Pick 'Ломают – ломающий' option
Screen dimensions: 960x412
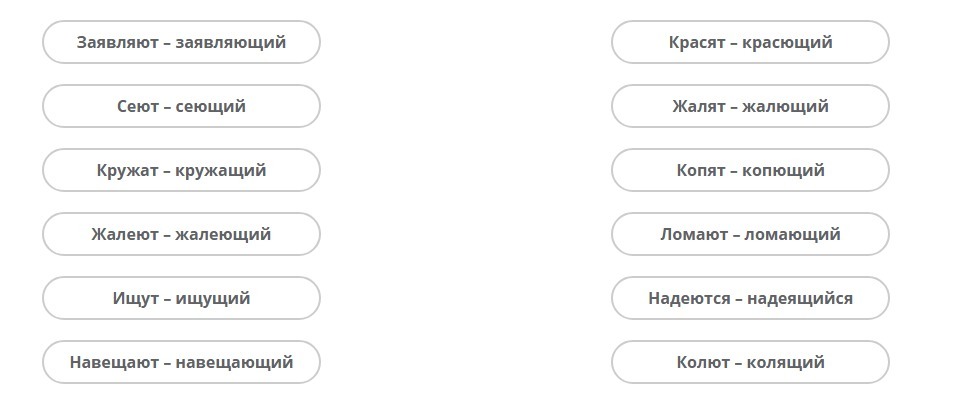(x=750, y=234)
